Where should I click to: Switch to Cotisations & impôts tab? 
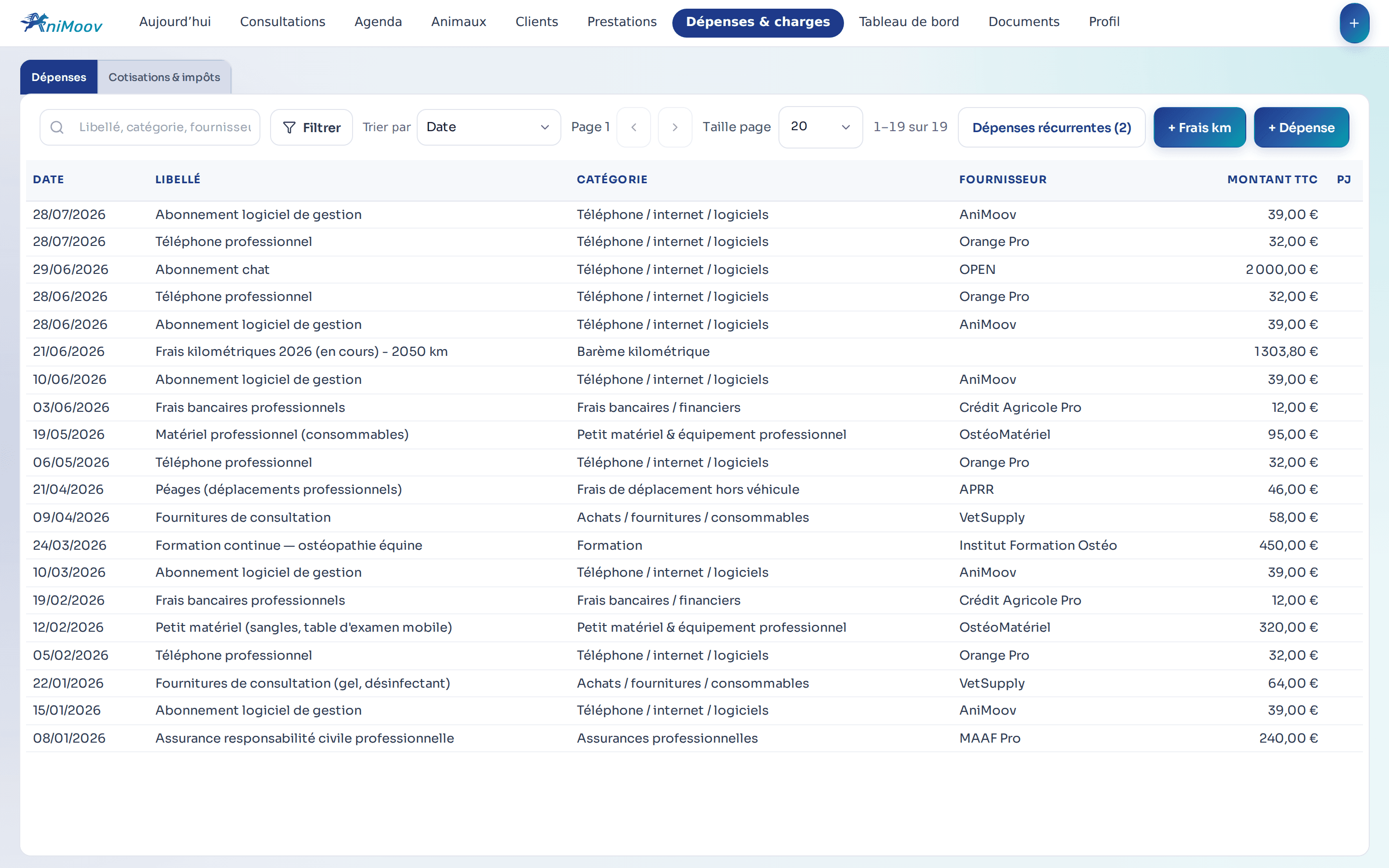(x=164, y=77)
